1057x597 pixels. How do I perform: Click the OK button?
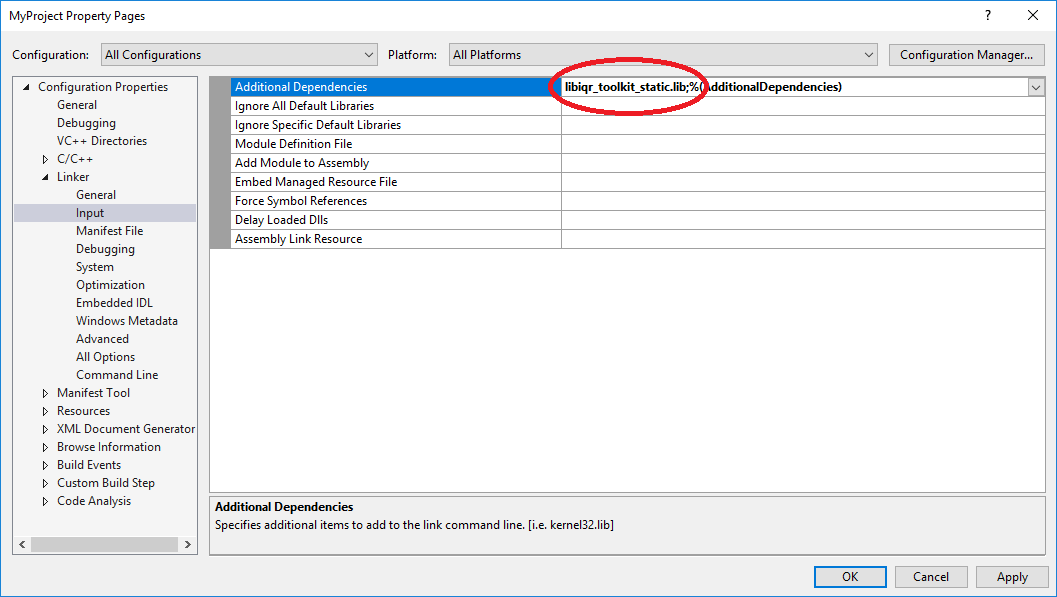point(849,576)
